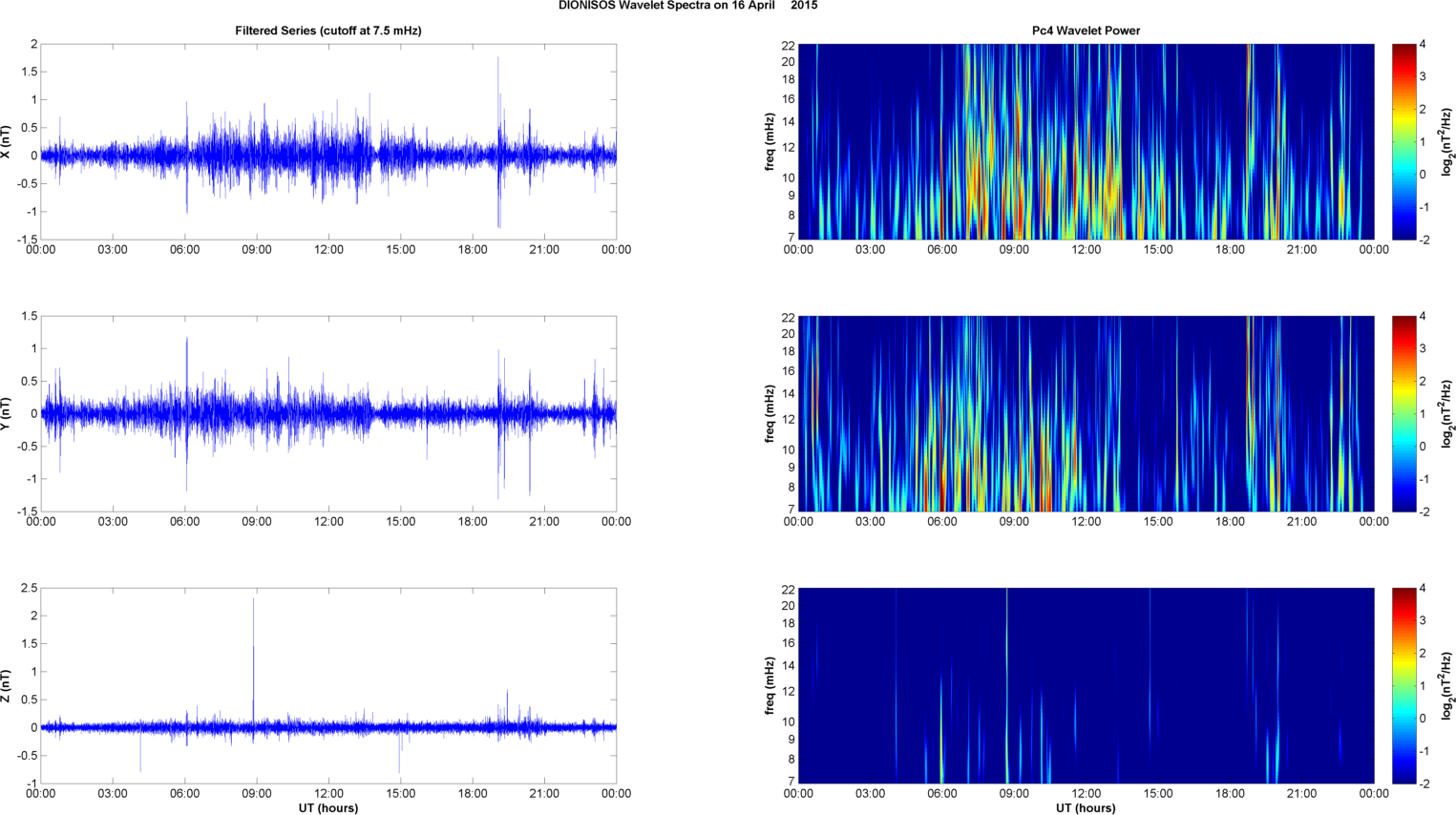This screenshot has height=815, width=1456.
Task: Click 'freq (mHz)' label of the Z spectrogram
Action: click(x=770, y=686)
